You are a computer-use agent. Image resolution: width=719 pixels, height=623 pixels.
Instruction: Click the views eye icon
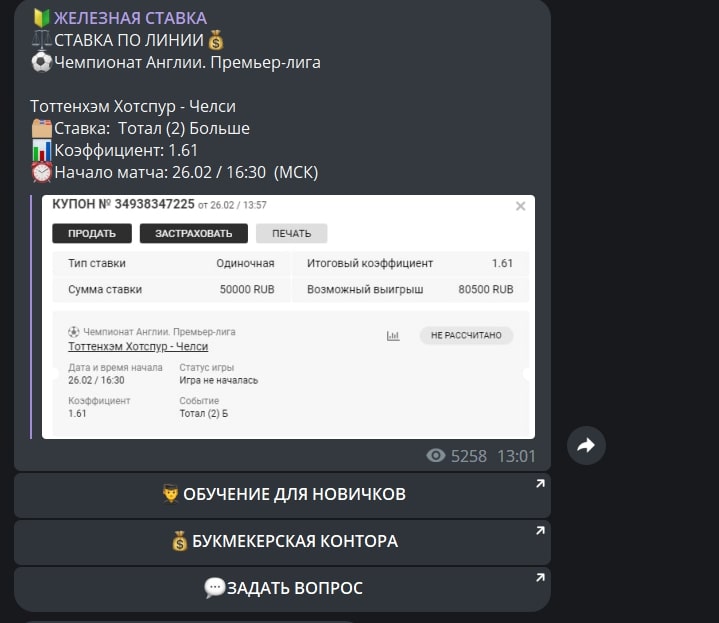point(436,456)
